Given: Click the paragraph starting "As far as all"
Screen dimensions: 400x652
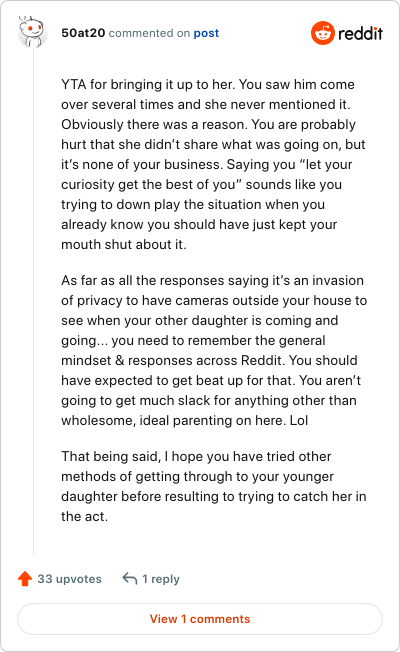Looking at the screenshot, I should click(x=214, y=350).
